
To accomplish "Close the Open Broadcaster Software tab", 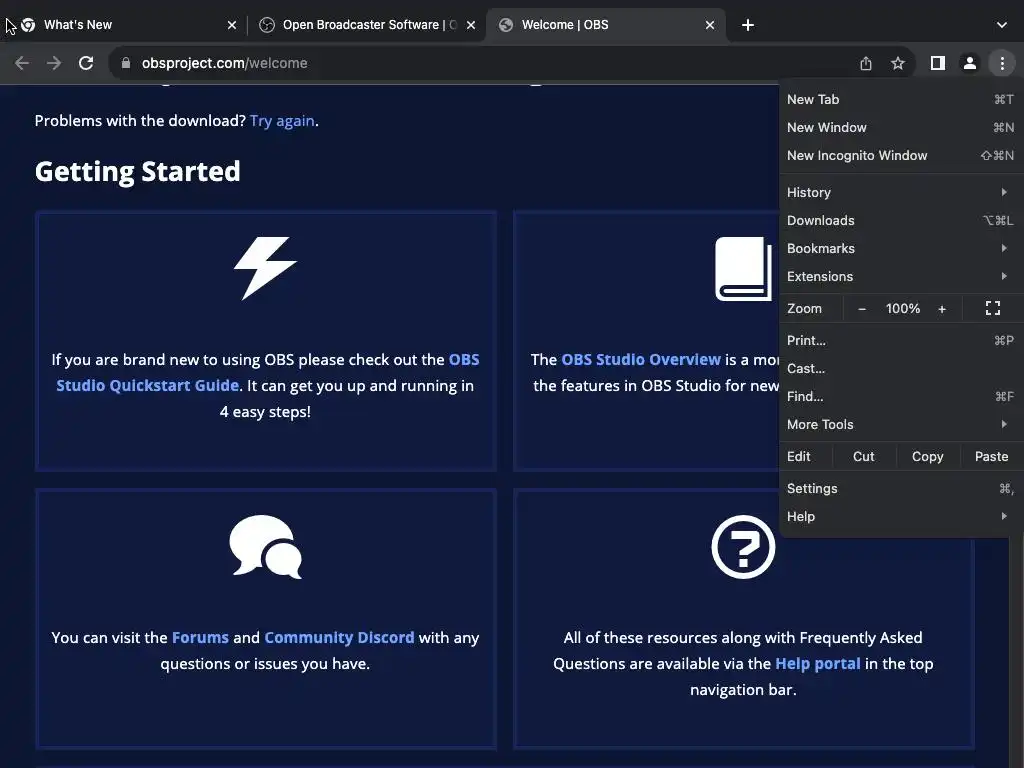I will pos(471,25).
